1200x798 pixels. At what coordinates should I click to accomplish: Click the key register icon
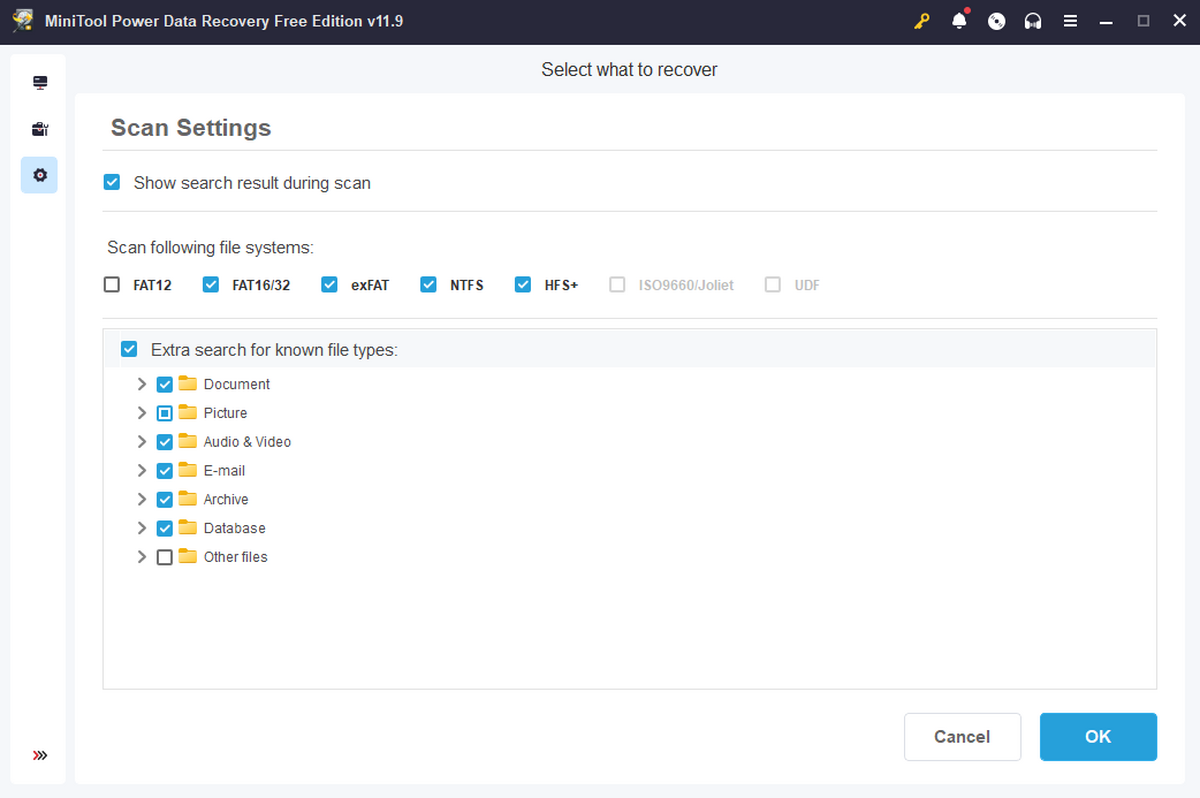point(922,21)
